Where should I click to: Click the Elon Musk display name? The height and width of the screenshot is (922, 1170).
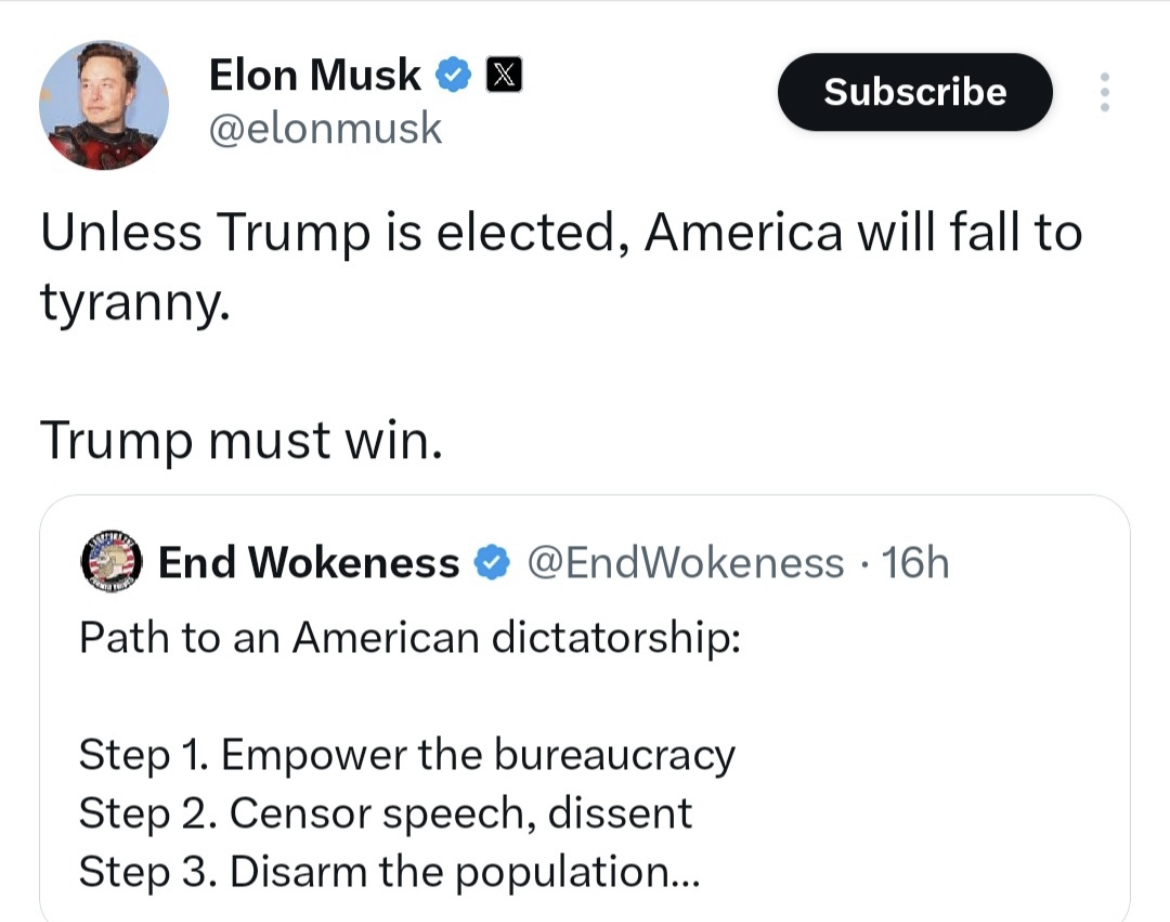[x=315, y=76]
